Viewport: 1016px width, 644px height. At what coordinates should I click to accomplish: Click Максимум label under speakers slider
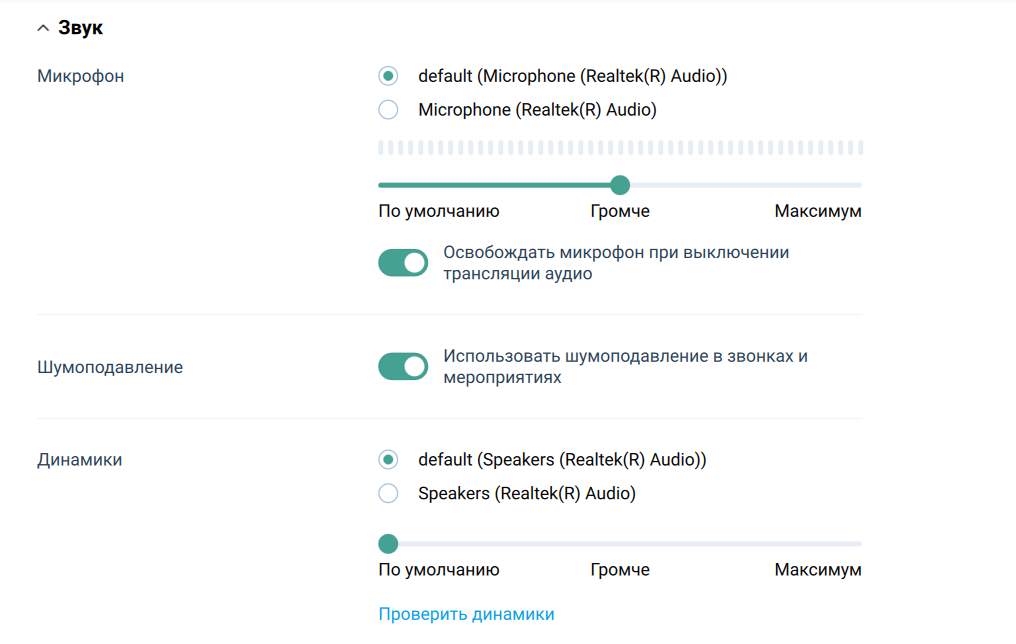point(818,569)
